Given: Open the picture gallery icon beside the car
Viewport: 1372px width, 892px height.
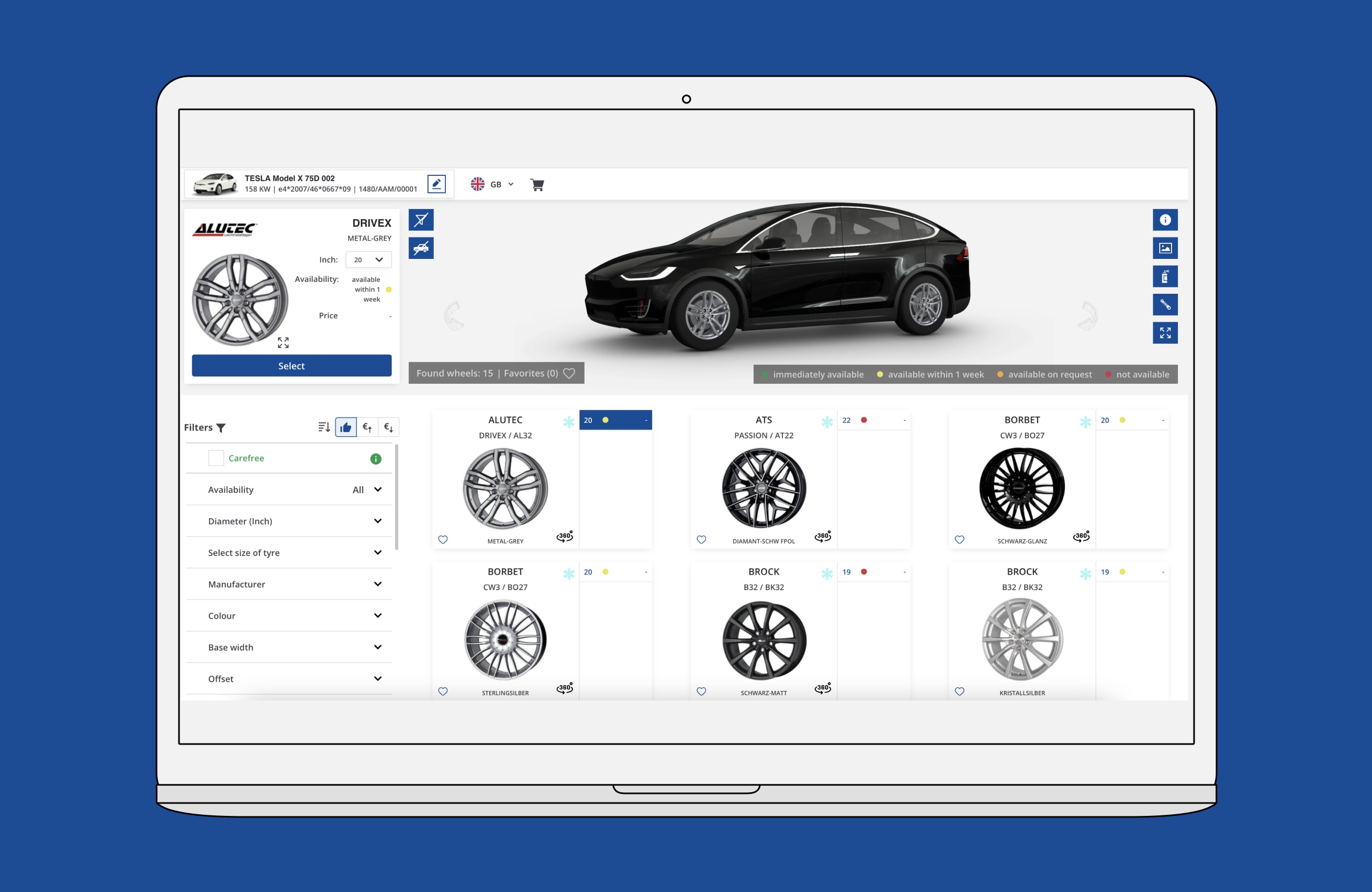Looking at the screenshot, I should (x=1165, y=248).
